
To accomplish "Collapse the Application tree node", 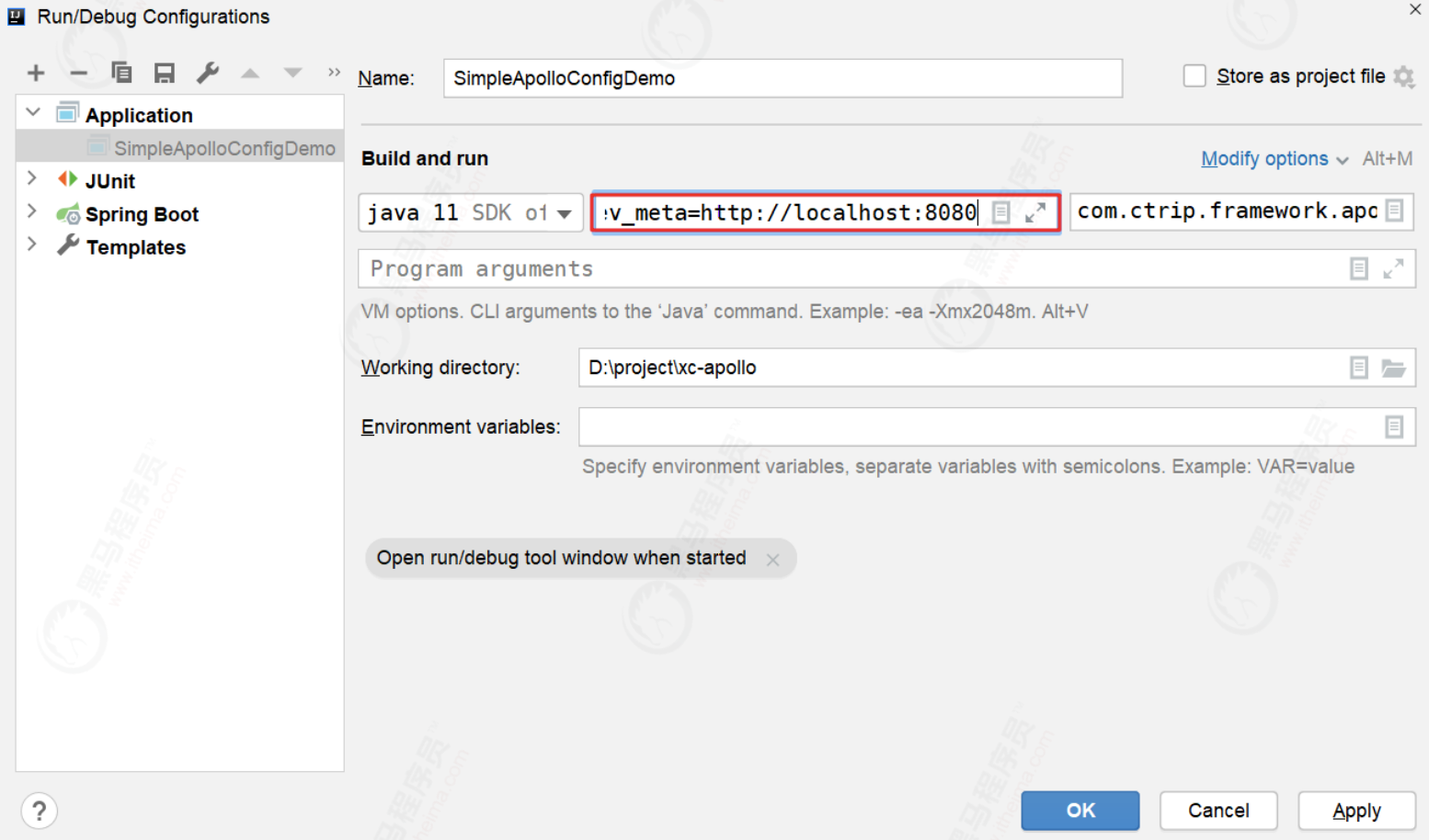I will click(x=33, y=112).
